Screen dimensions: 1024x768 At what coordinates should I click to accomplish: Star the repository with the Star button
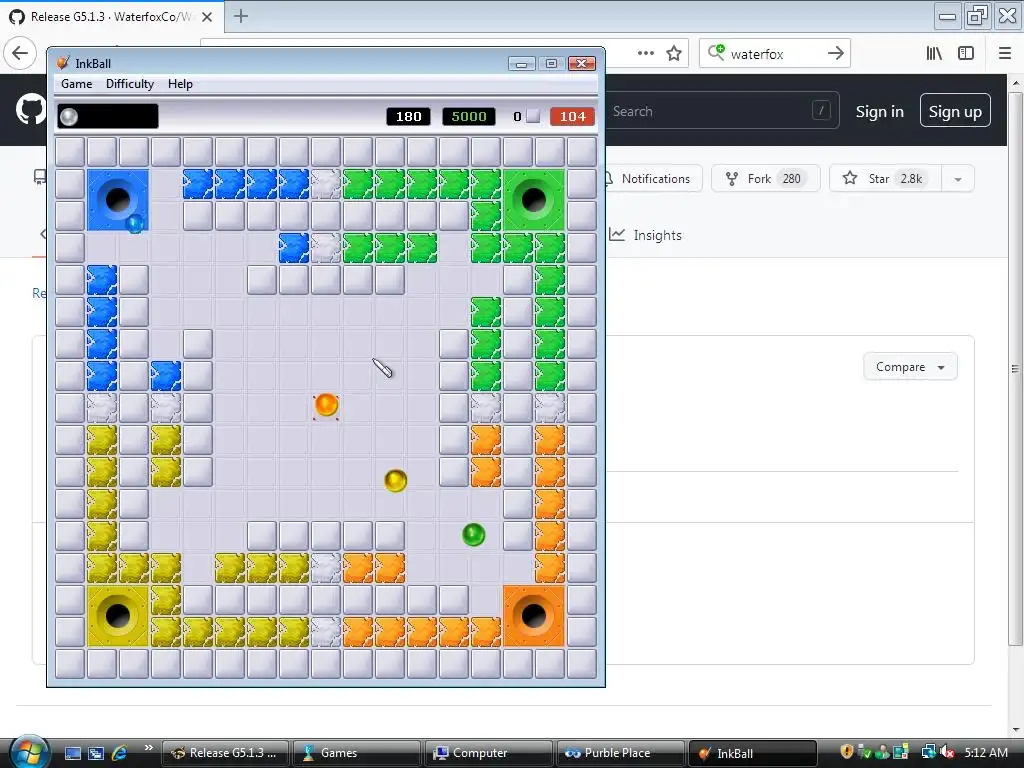886,178
